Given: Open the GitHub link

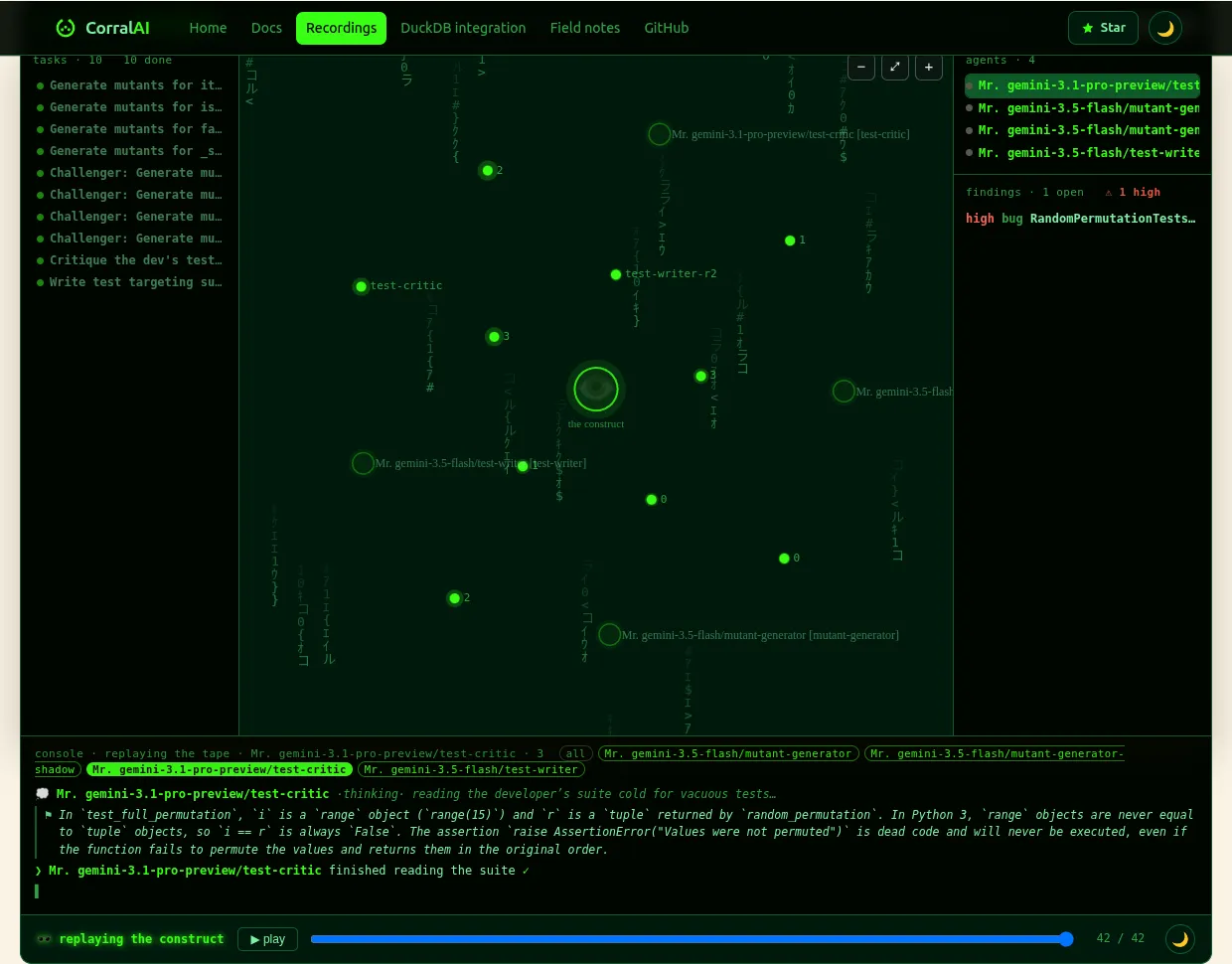Looking at the screenshot, I should [667, 28].
